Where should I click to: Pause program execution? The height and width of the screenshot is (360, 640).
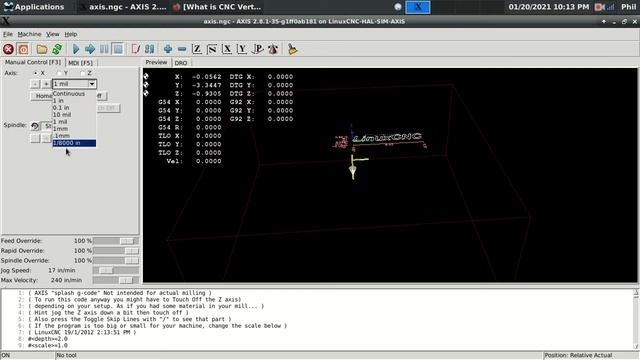coord(104,49)
